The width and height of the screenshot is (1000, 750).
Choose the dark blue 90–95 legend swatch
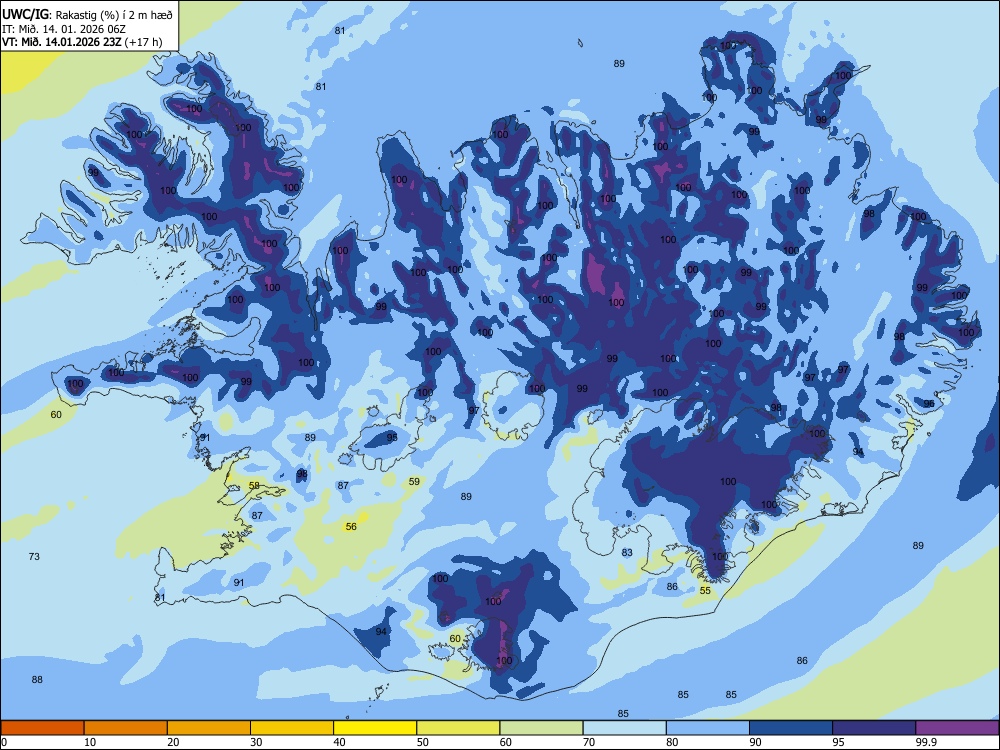(x=791, y=728)
